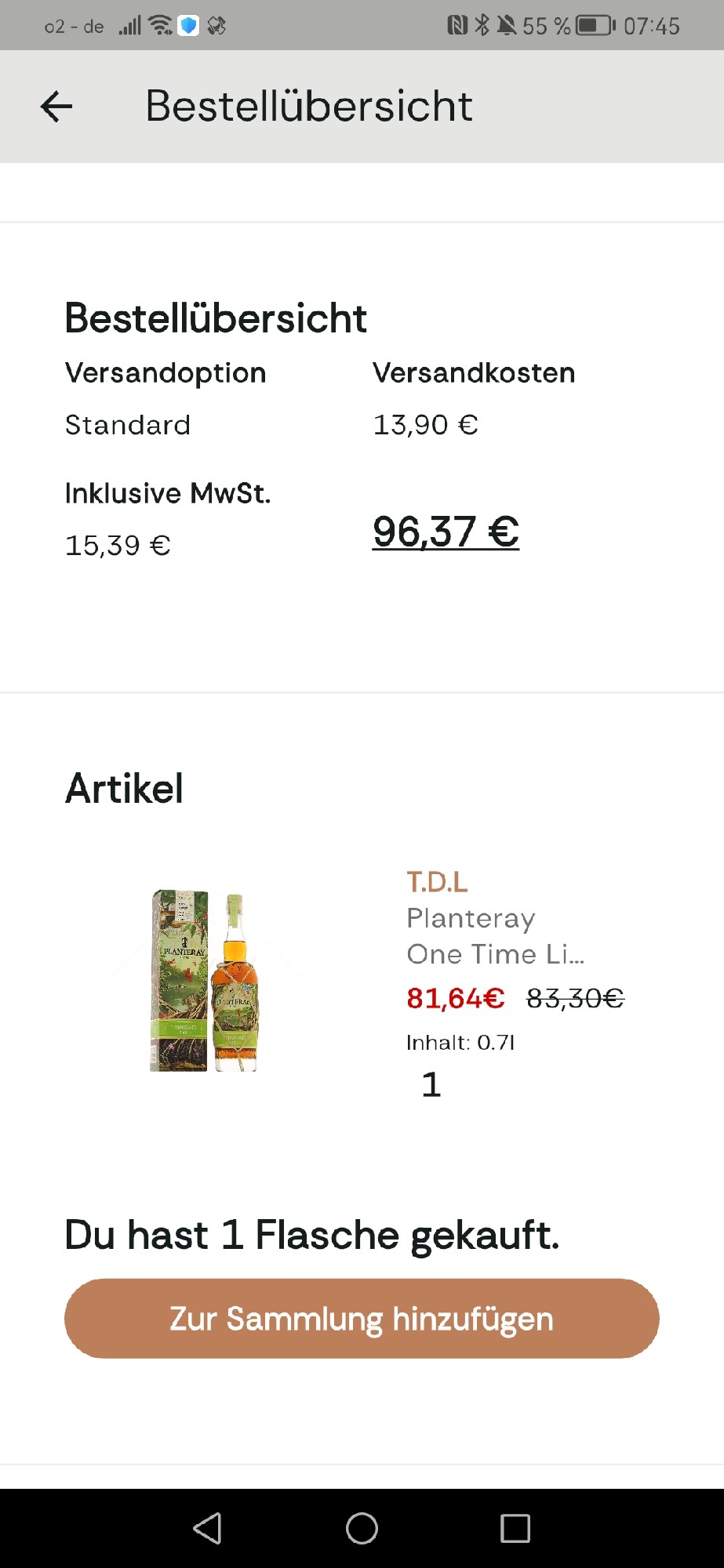724x1568 pixels.
Task: Tap the item quantity number 1
Action: (431, 1085)
